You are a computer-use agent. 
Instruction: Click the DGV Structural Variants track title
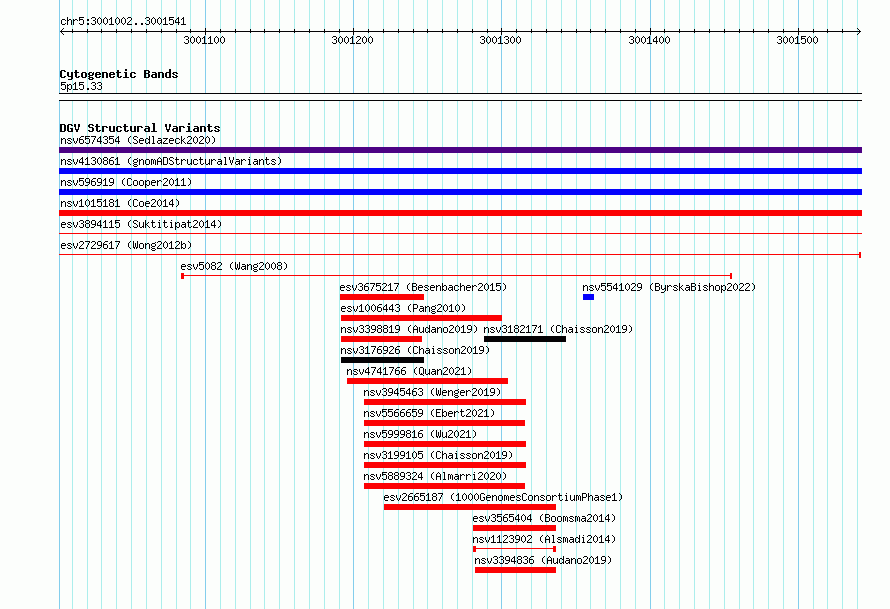pyautogui.click(x=140, y=128)
